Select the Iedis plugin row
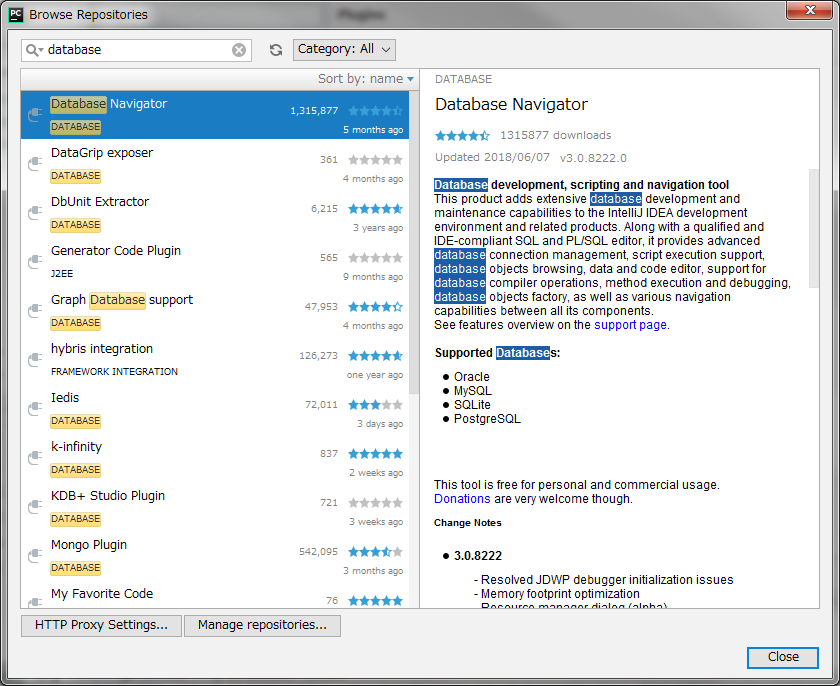Screen dimensions: 840x686 (215, 409)
